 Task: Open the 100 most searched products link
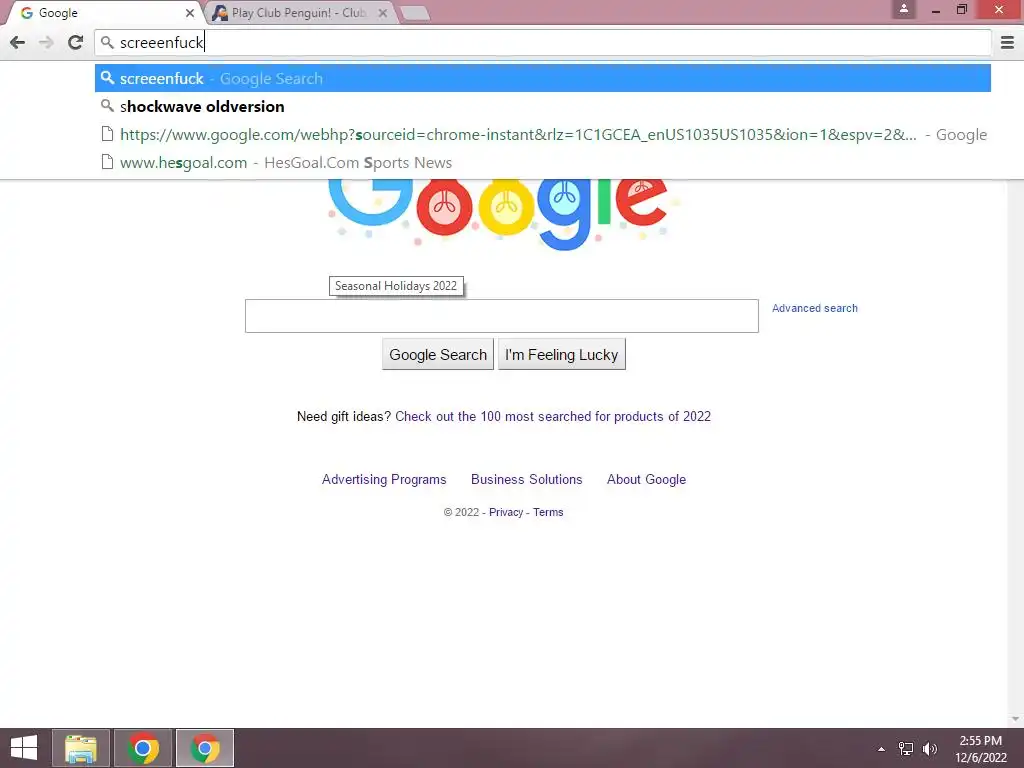552,417
